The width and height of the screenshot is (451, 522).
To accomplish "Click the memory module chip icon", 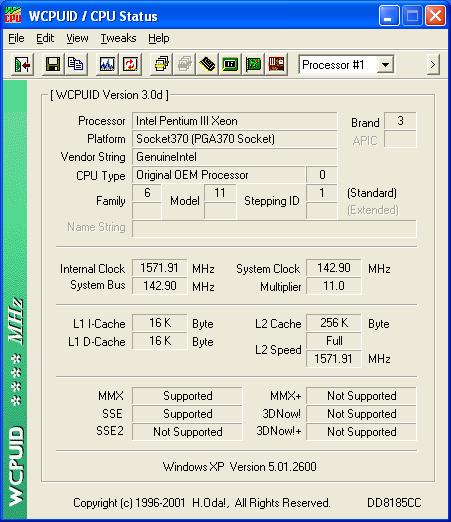I will pyautogui.click(x=207, y=64).
